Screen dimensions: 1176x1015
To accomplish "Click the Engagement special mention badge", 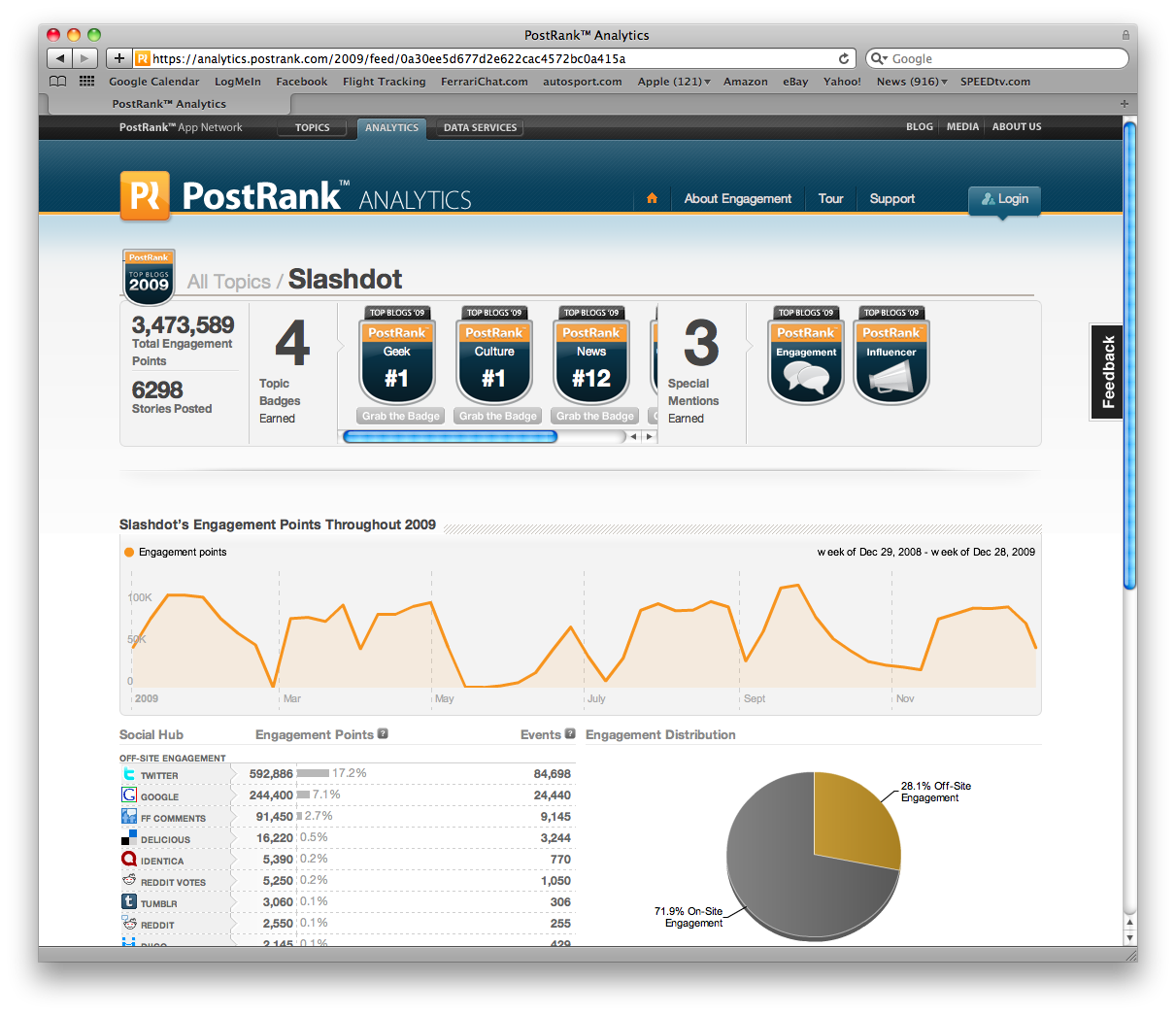I will pyautogui.click(x=805, y=355).
